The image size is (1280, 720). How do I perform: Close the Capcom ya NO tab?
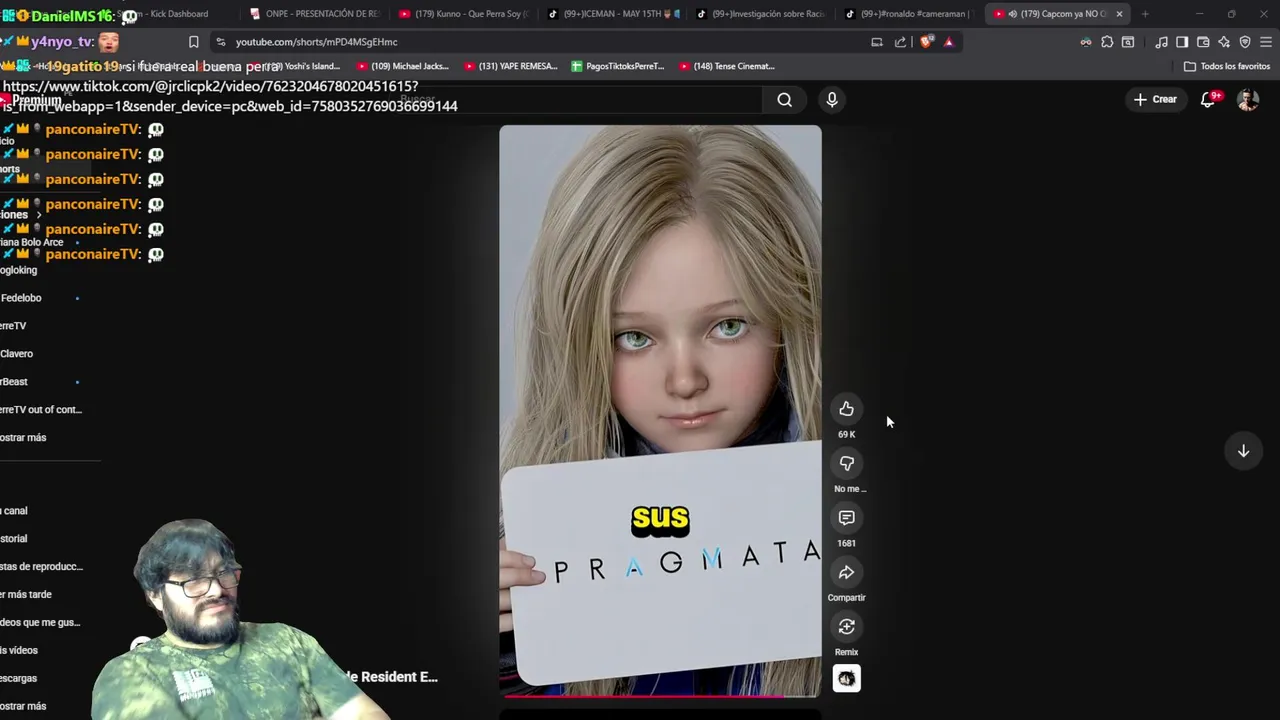coord(1119,14)
